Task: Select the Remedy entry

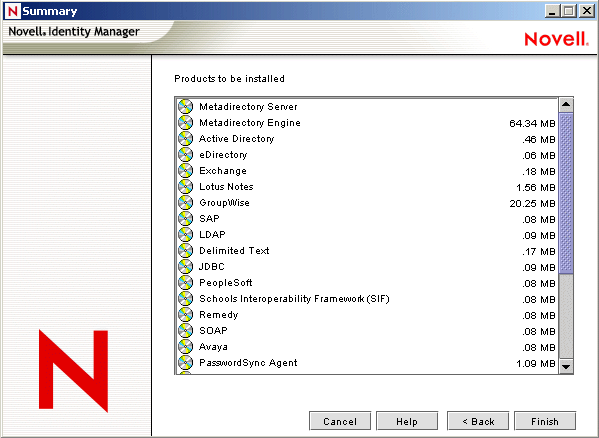Action: tap(367, 315)
